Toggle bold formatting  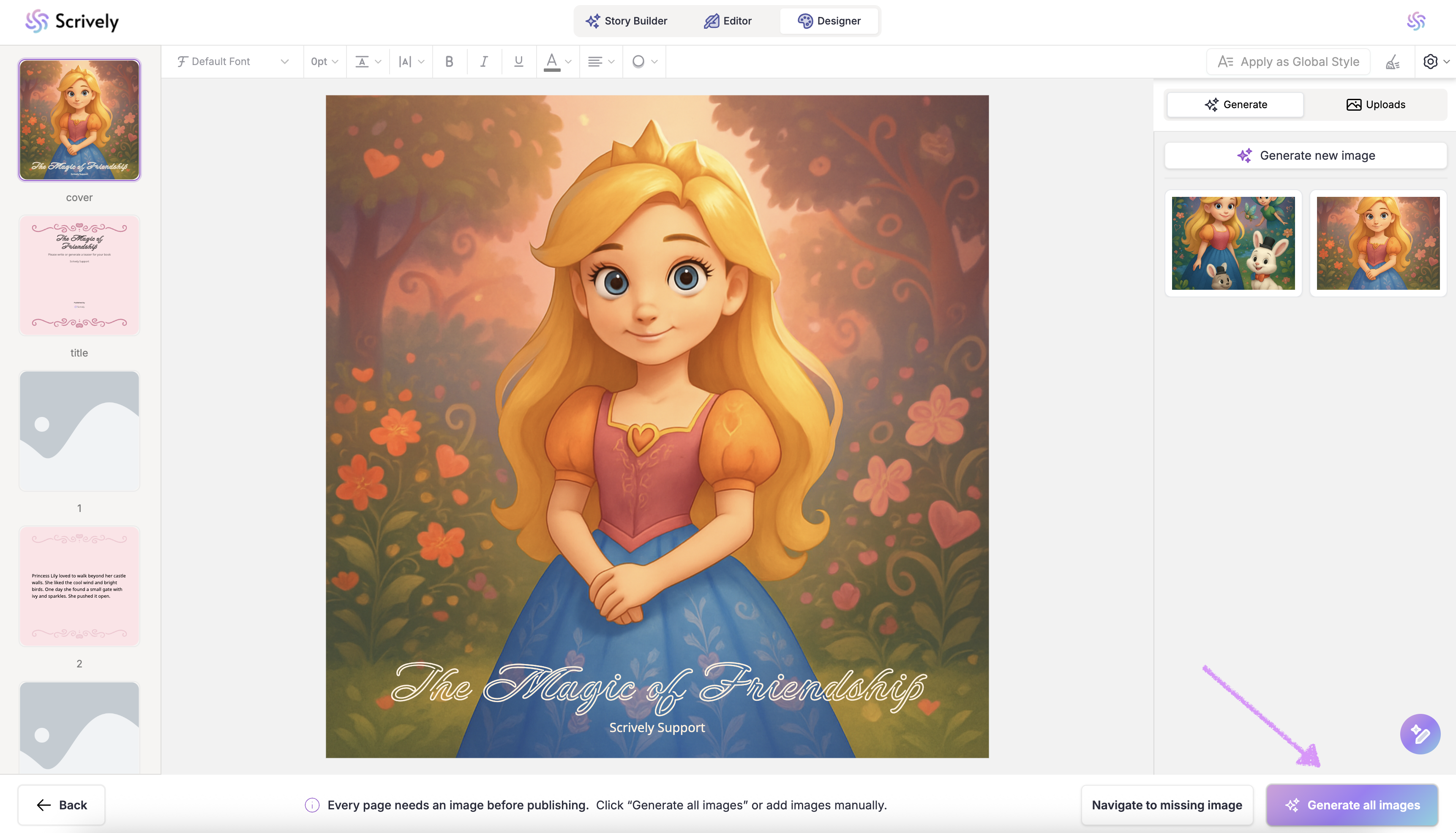449,61
